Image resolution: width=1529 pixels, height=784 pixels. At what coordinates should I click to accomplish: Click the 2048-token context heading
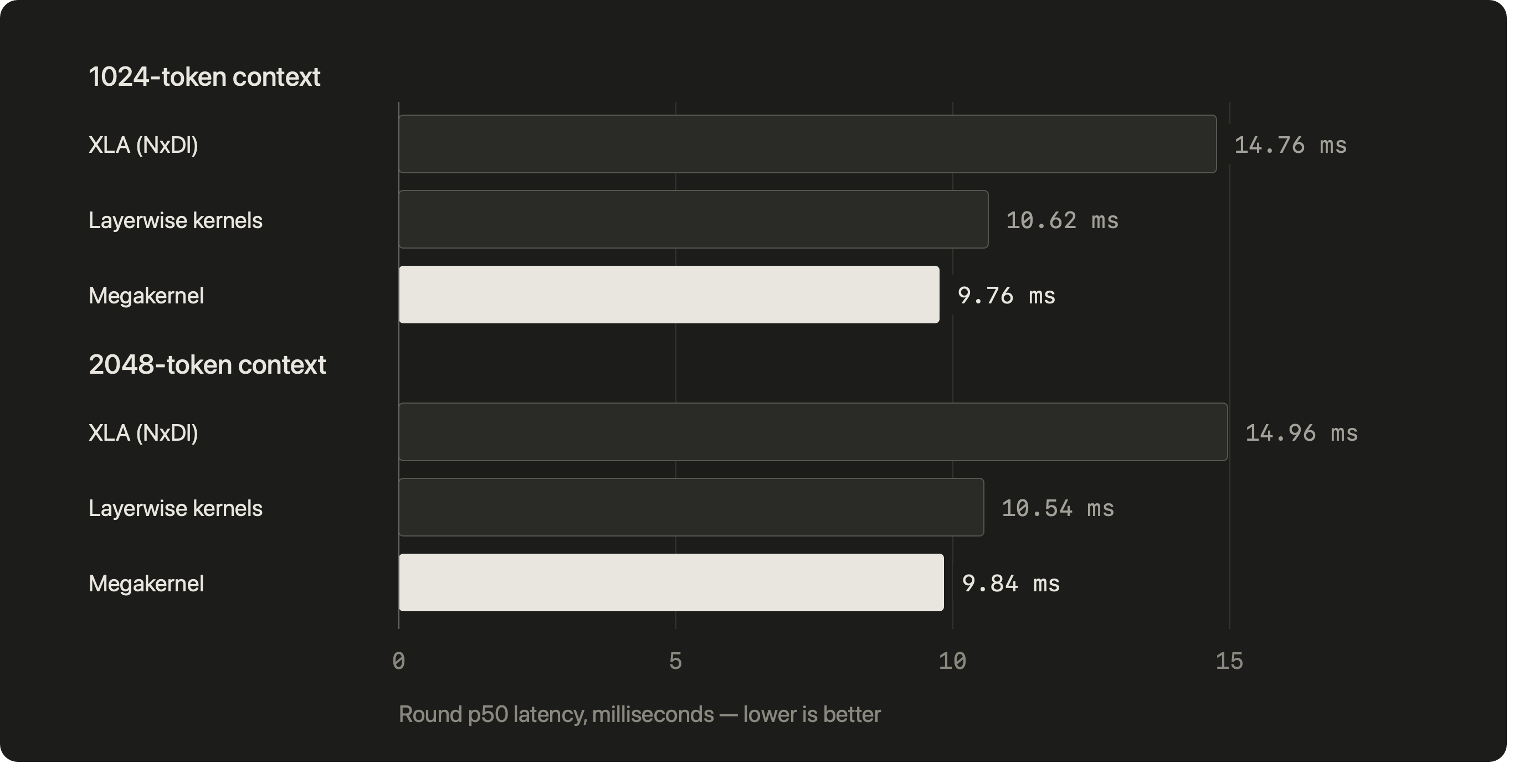pos(207,365)
